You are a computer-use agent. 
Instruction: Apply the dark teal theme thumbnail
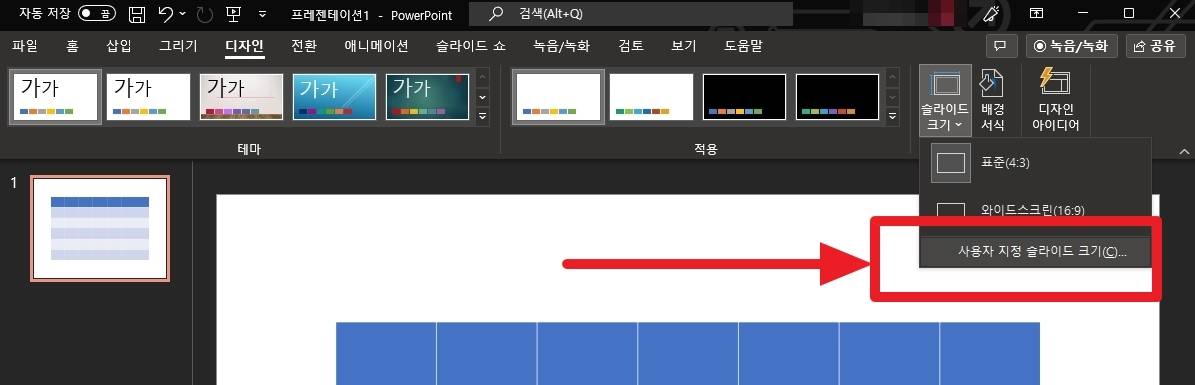[x=427, y=97]
